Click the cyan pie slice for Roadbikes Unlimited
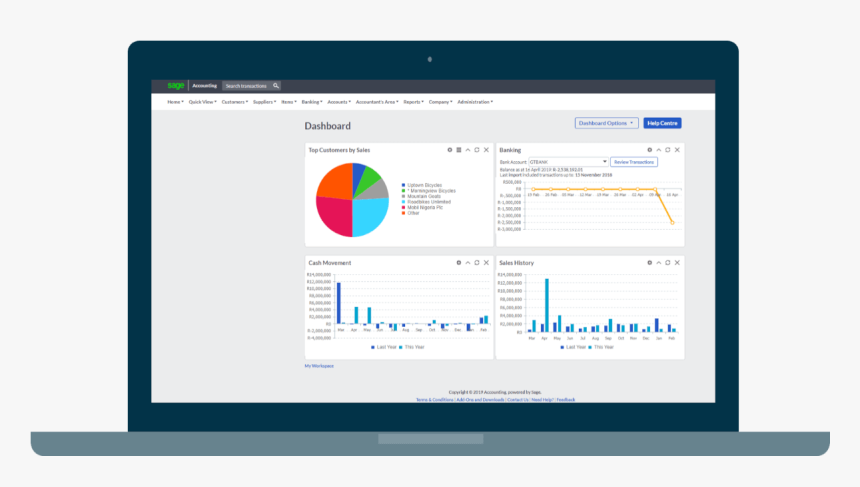Viewport: 860px width, 487px height. (x=370, y=215)
